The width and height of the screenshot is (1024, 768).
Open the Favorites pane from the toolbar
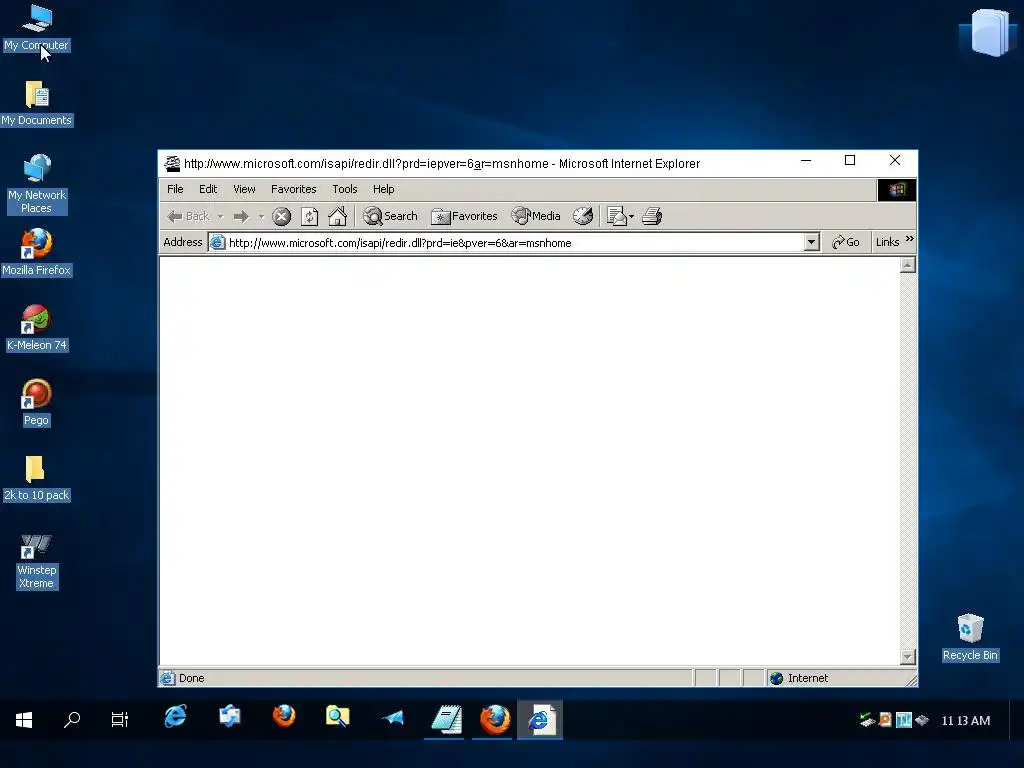click(x=464, y=216)
